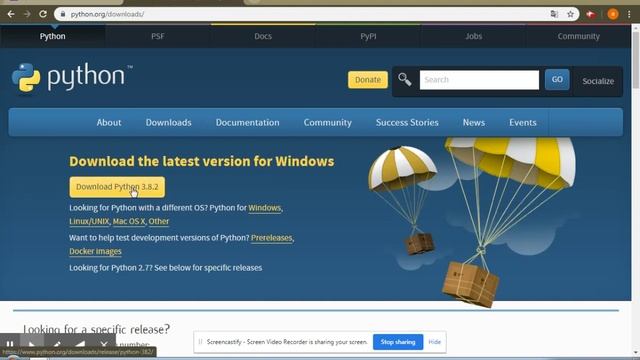Select the Screencastify pen tool
The height and width of the screenshot is (360, 640).
(x=57, y=344)
